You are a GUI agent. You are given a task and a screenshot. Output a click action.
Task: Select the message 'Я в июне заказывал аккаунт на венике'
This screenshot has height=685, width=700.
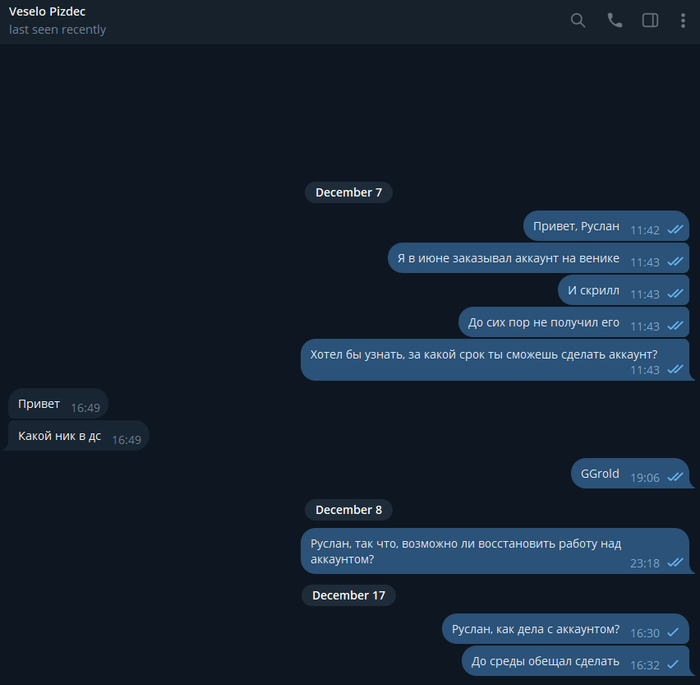tap(538, 258)
